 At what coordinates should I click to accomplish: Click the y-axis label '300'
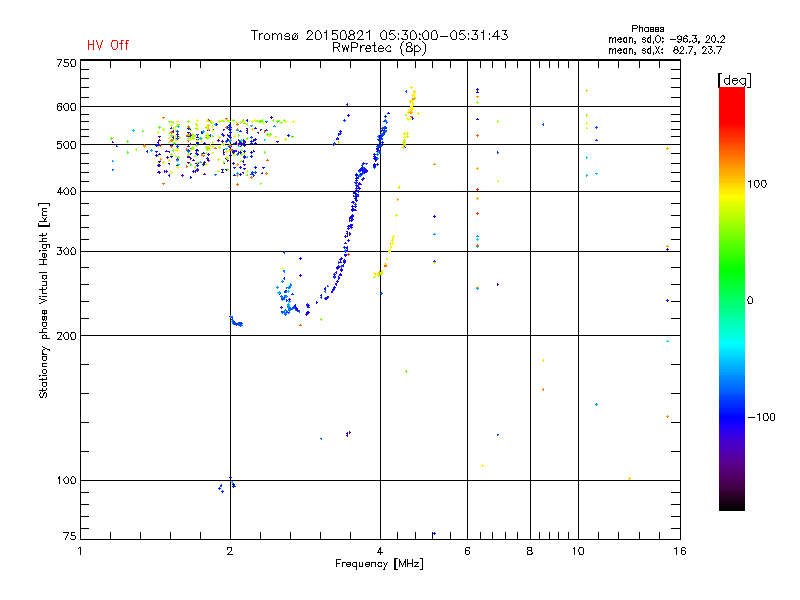[66, 252]
